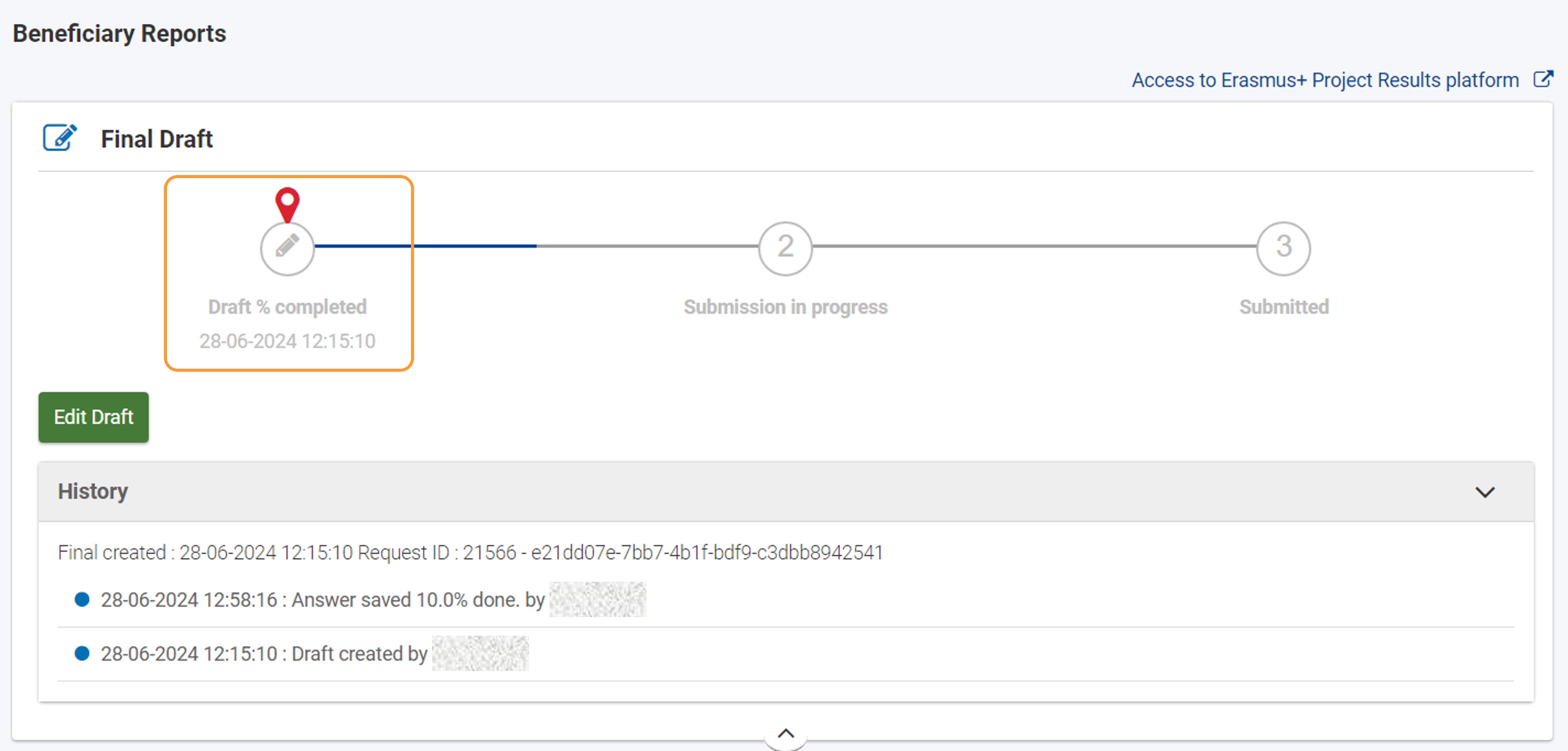Click the "Submission in progress" step label
This screenshot has width=1568, height=751.
coord(785,307)
